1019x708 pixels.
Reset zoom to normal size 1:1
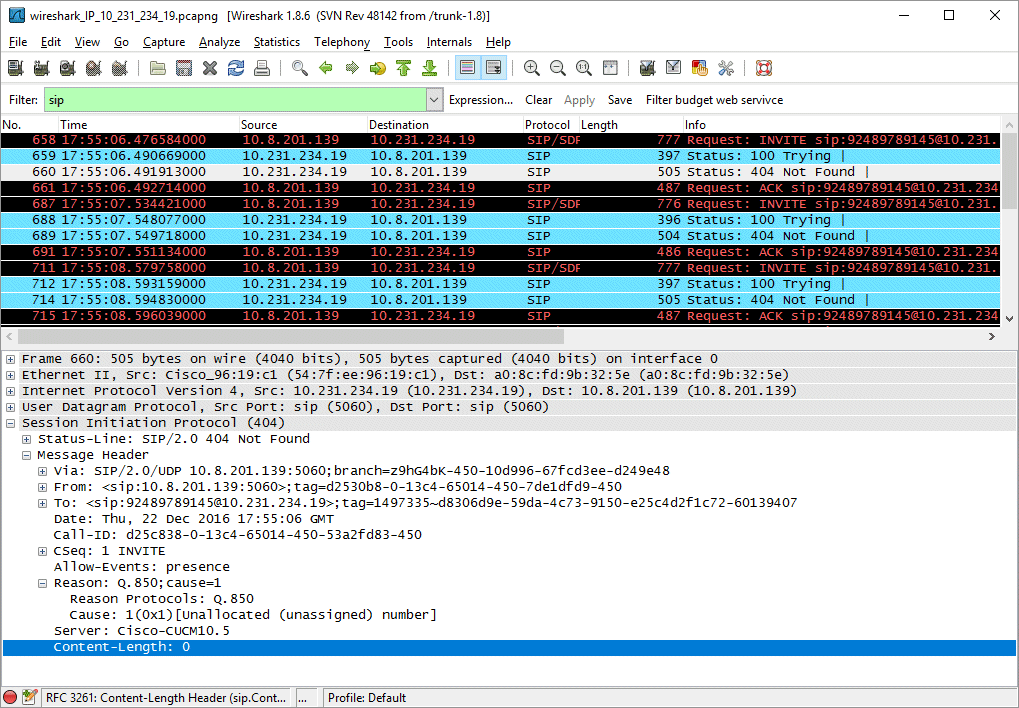(584, 68)
